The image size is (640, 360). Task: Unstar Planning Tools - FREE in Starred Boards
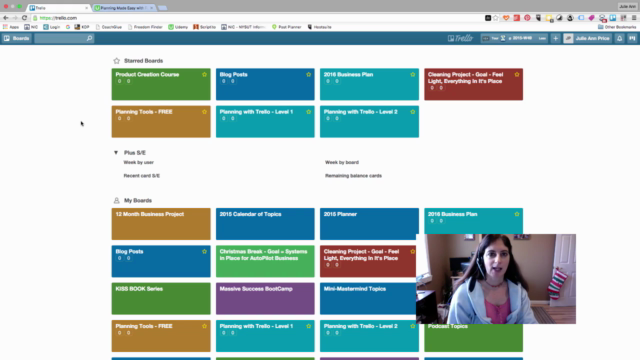tap(204, 112)
